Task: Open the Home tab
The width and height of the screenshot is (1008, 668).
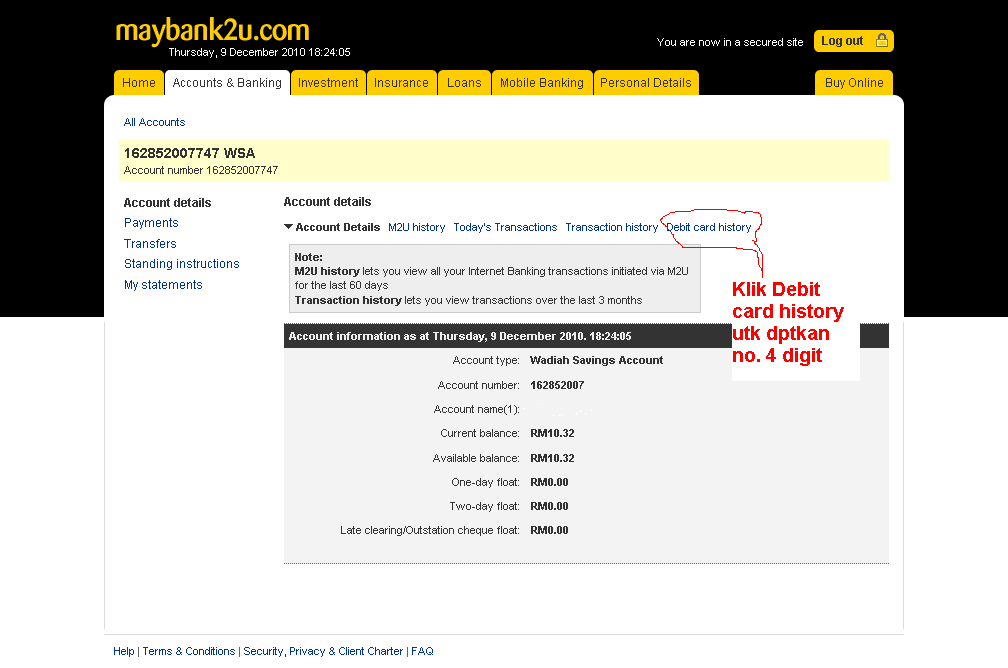Action: point(139,83)
